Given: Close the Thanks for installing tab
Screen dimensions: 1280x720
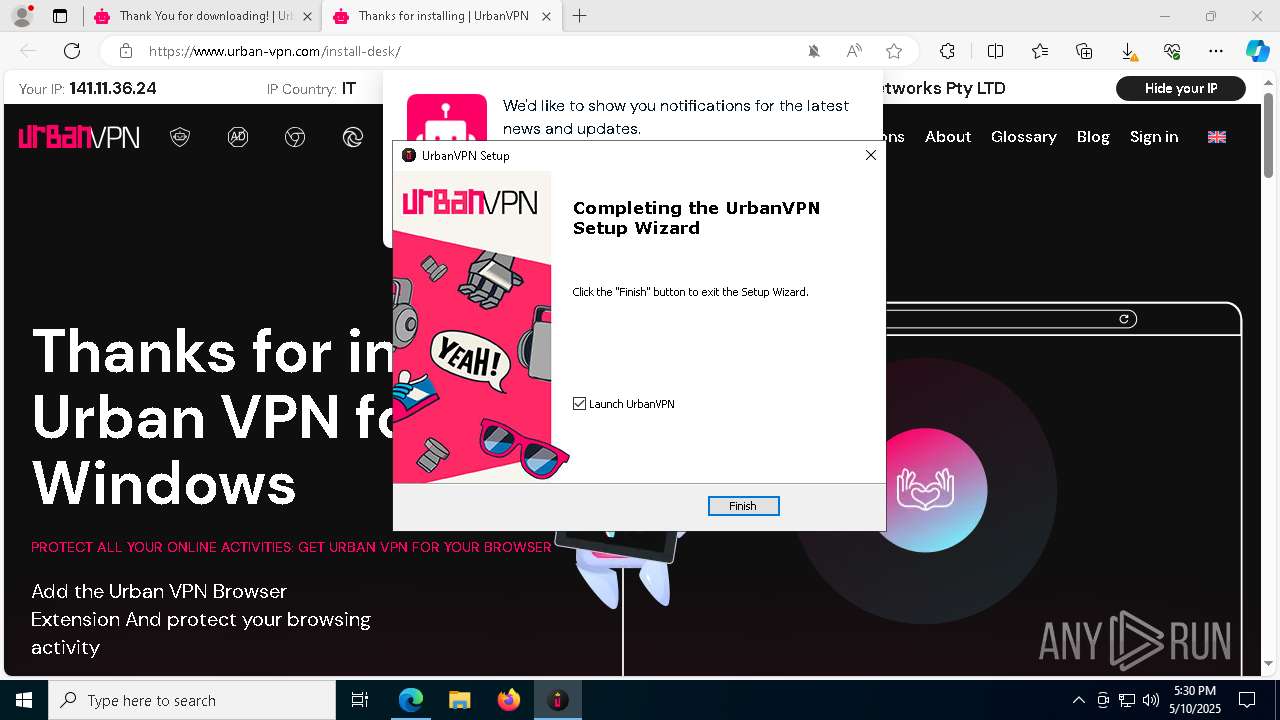Looking at the screenshot, I should [x=546, y=16].
